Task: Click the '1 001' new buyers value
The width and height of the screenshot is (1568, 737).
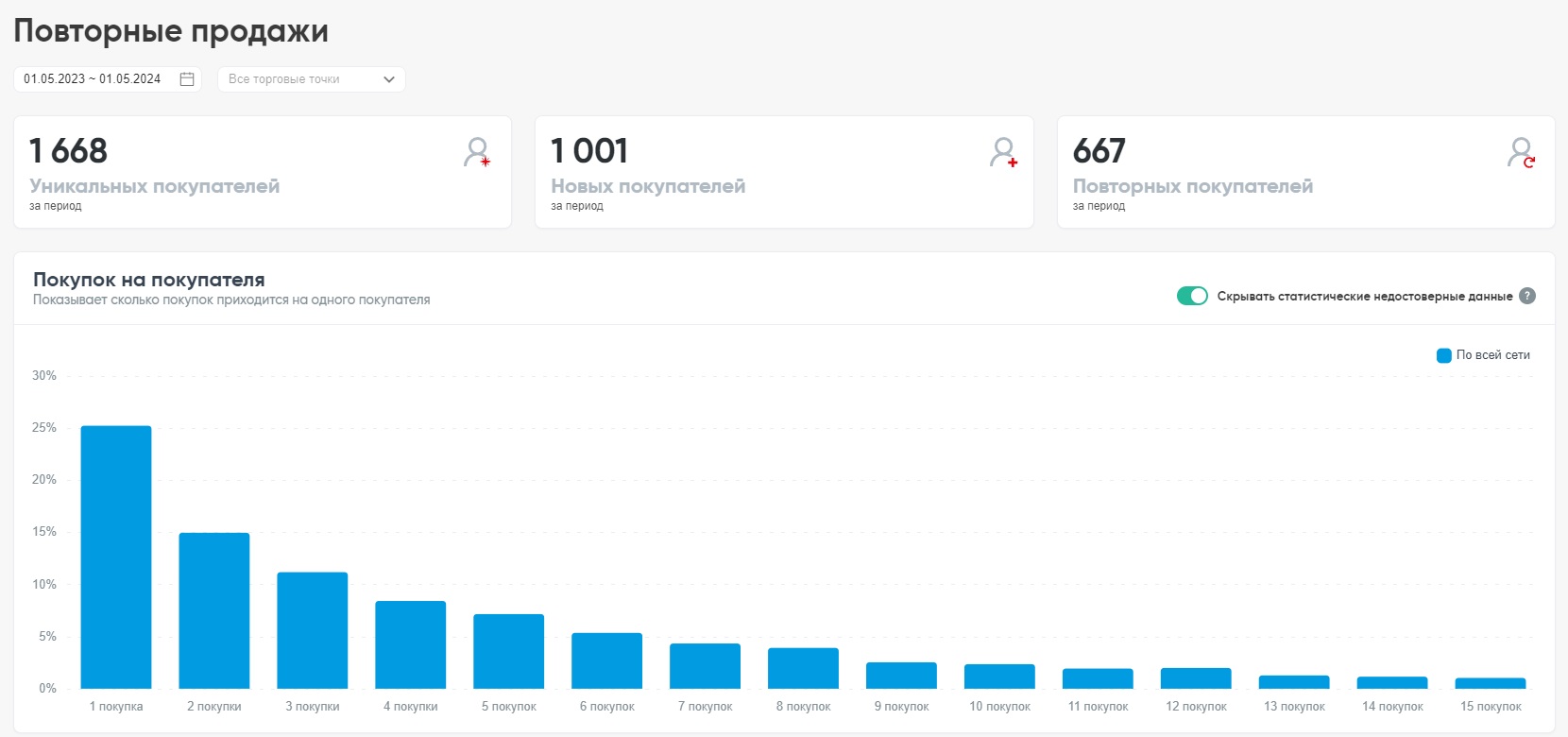Action: point(589,151)
